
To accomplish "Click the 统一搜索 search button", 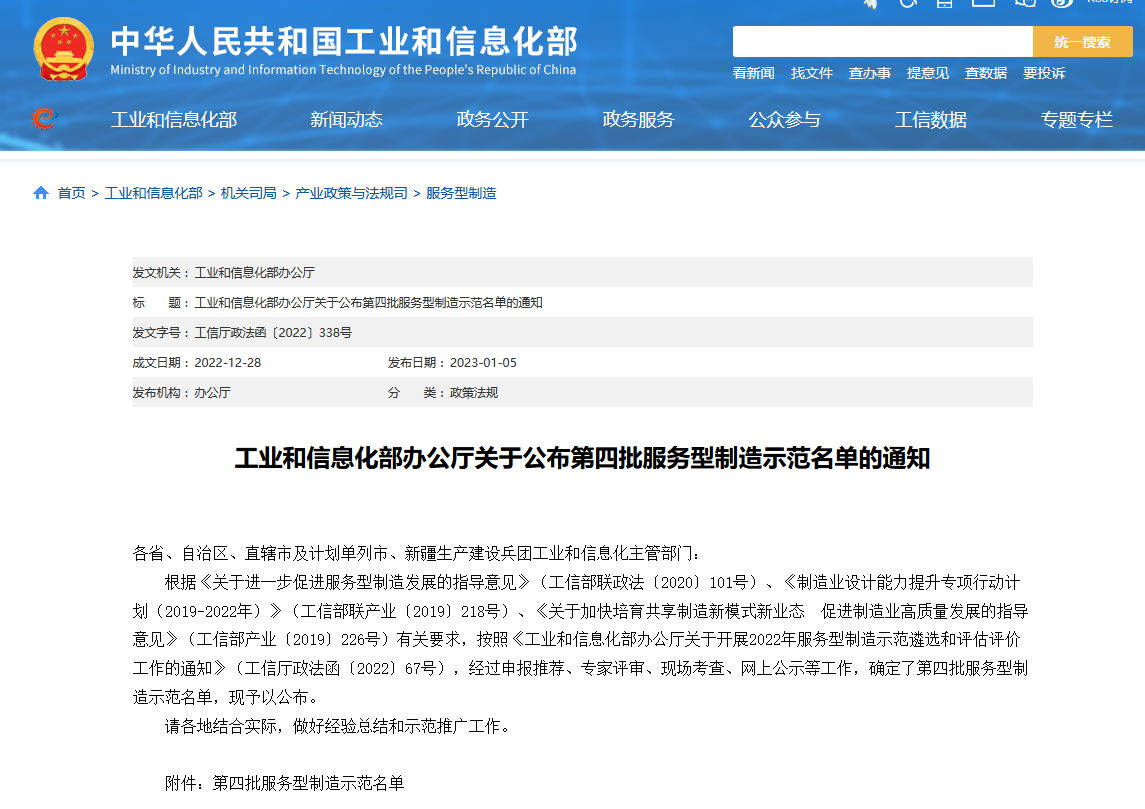I will click(1082, 42).
